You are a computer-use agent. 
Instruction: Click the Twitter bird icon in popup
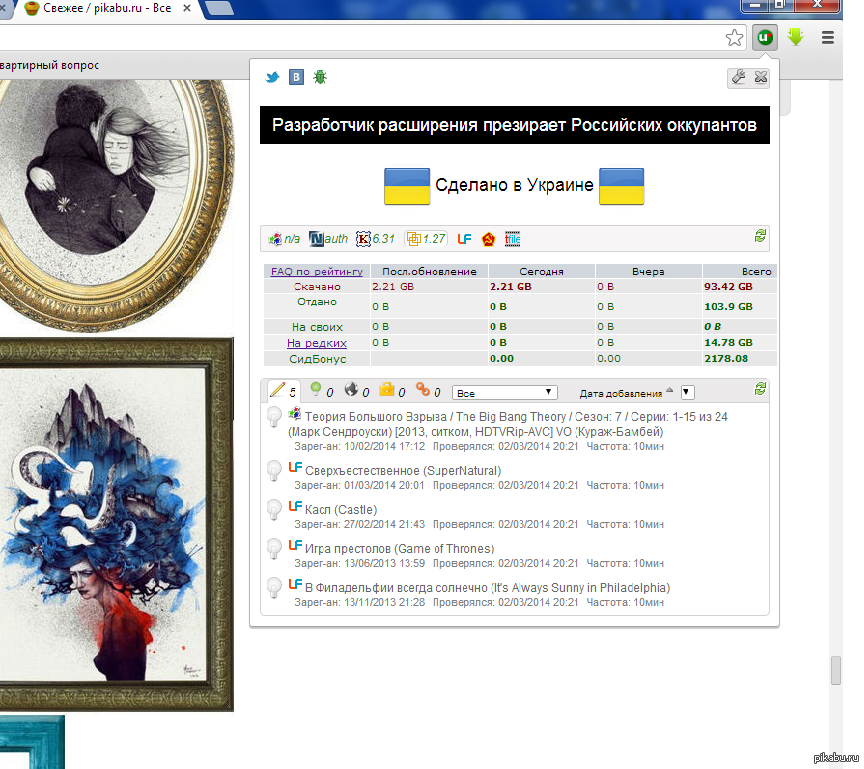(272, 77)
